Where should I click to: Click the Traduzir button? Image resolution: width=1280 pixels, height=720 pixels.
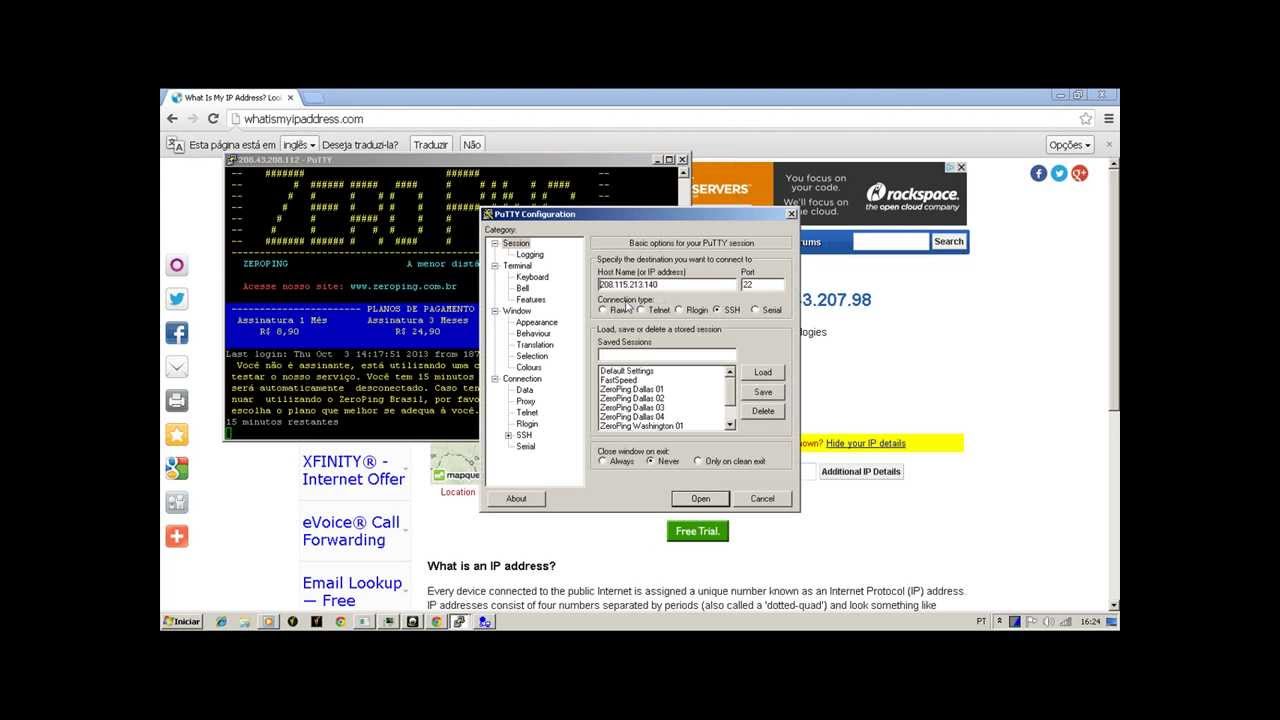(x=430, y=144)
